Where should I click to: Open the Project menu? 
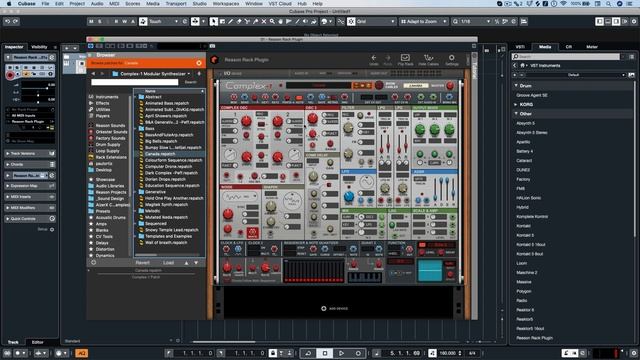point(77,4)
